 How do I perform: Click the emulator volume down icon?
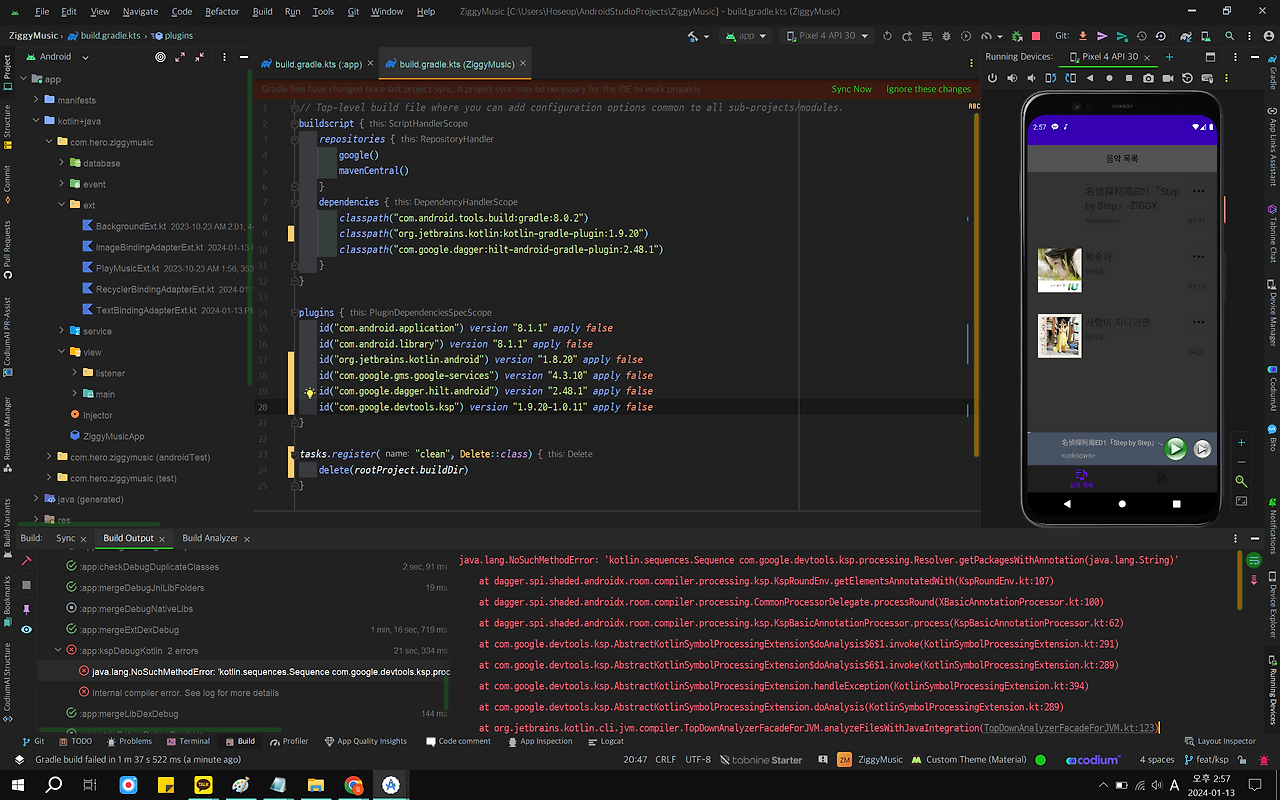(x=1031, y=78)
